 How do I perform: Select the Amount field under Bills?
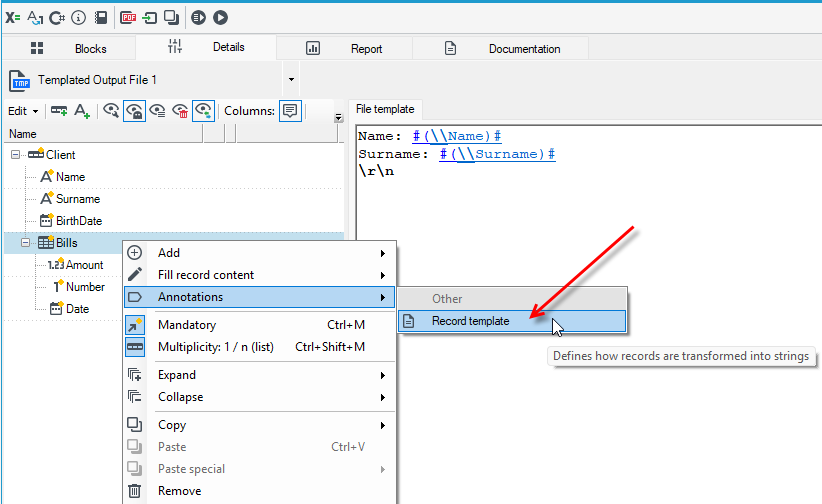84,265
